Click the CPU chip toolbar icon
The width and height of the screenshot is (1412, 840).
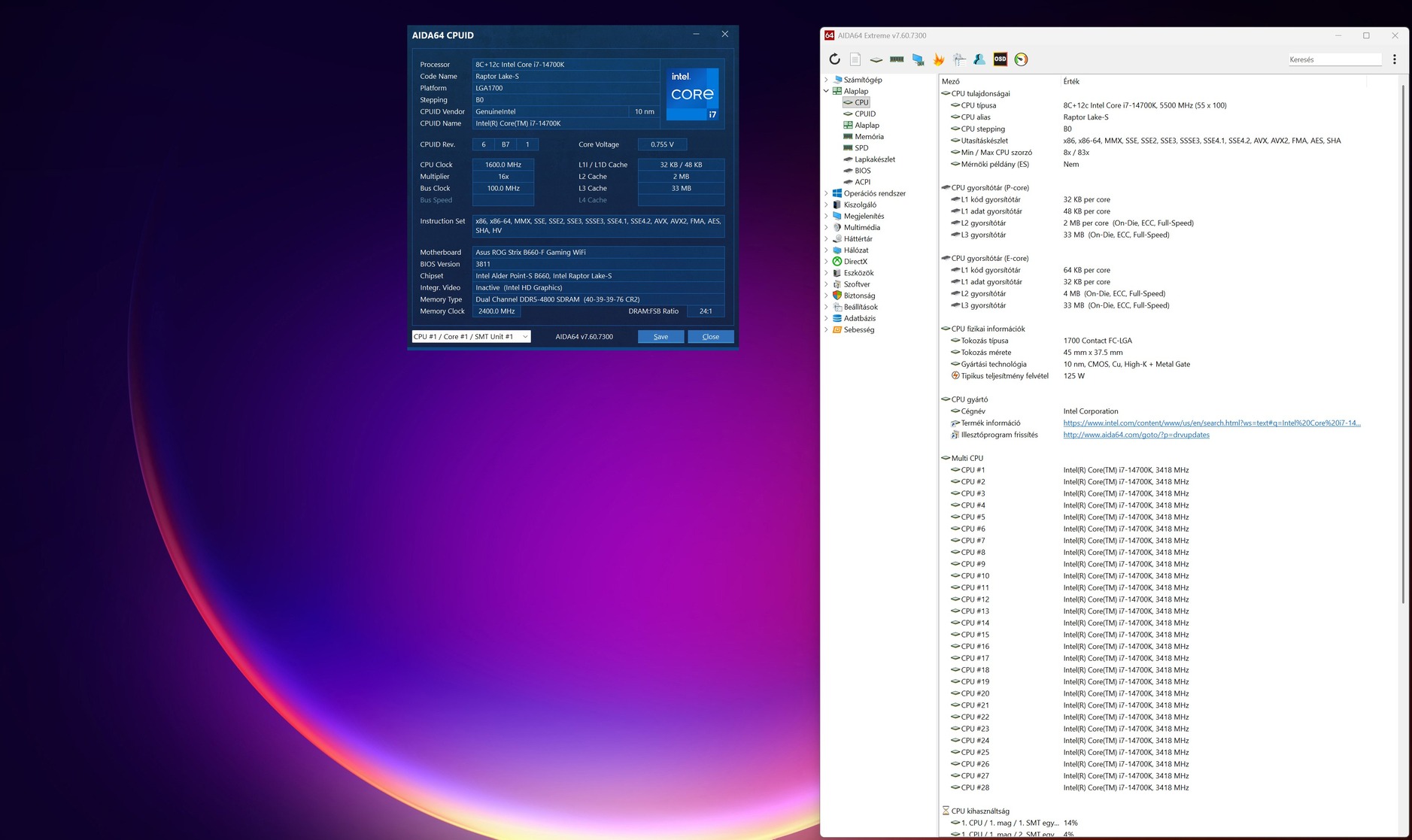876,59
